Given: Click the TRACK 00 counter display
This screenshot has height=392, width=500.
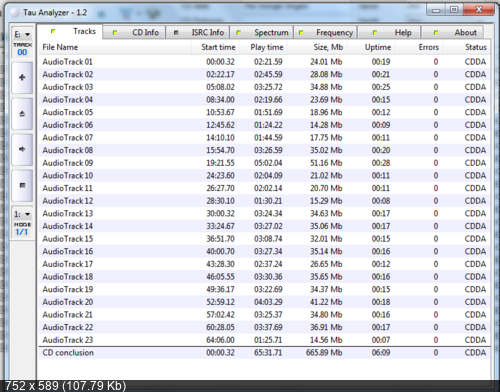Looking at the screenshot, I should coord(22,49).
